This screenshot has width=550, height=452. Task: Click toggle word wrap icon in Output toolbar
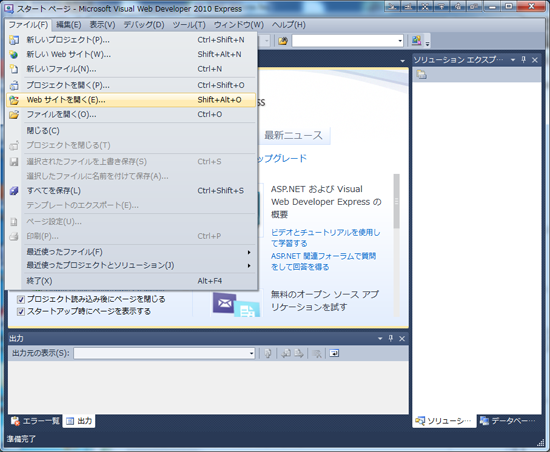(x=334, y=353)
